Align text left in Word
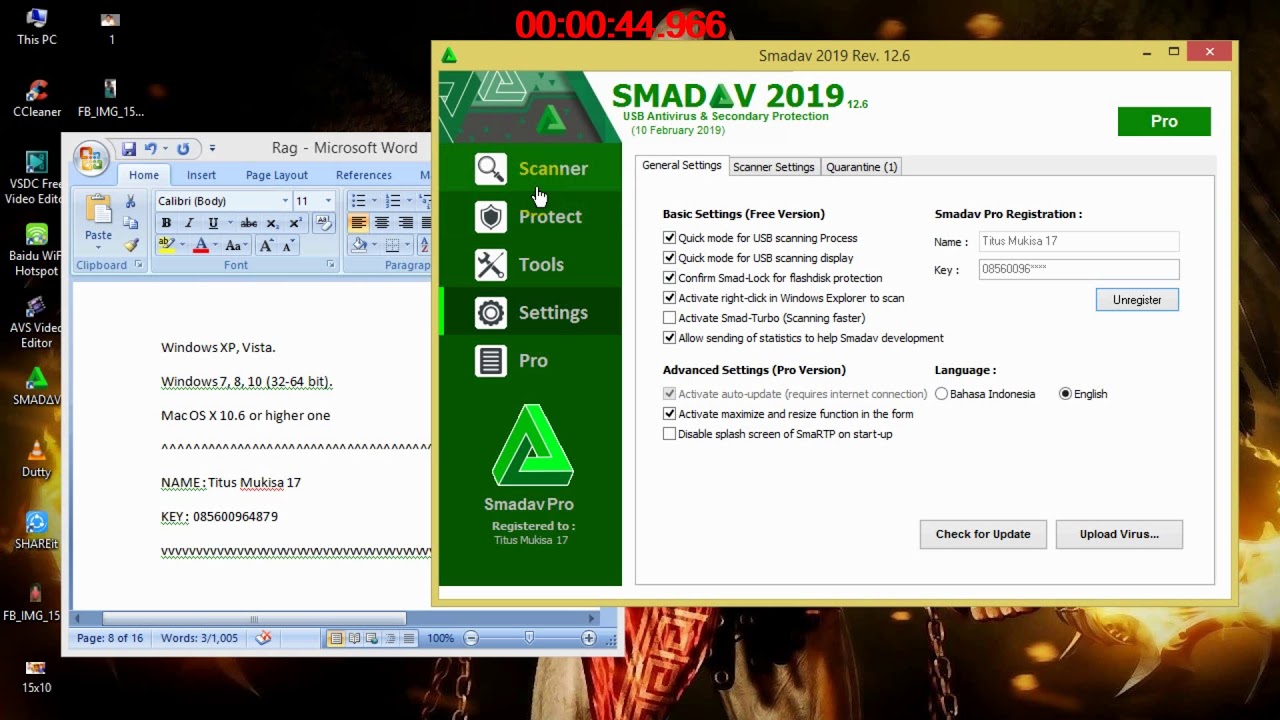This screenshot has height=720, width=1280. tap(359, 223)
